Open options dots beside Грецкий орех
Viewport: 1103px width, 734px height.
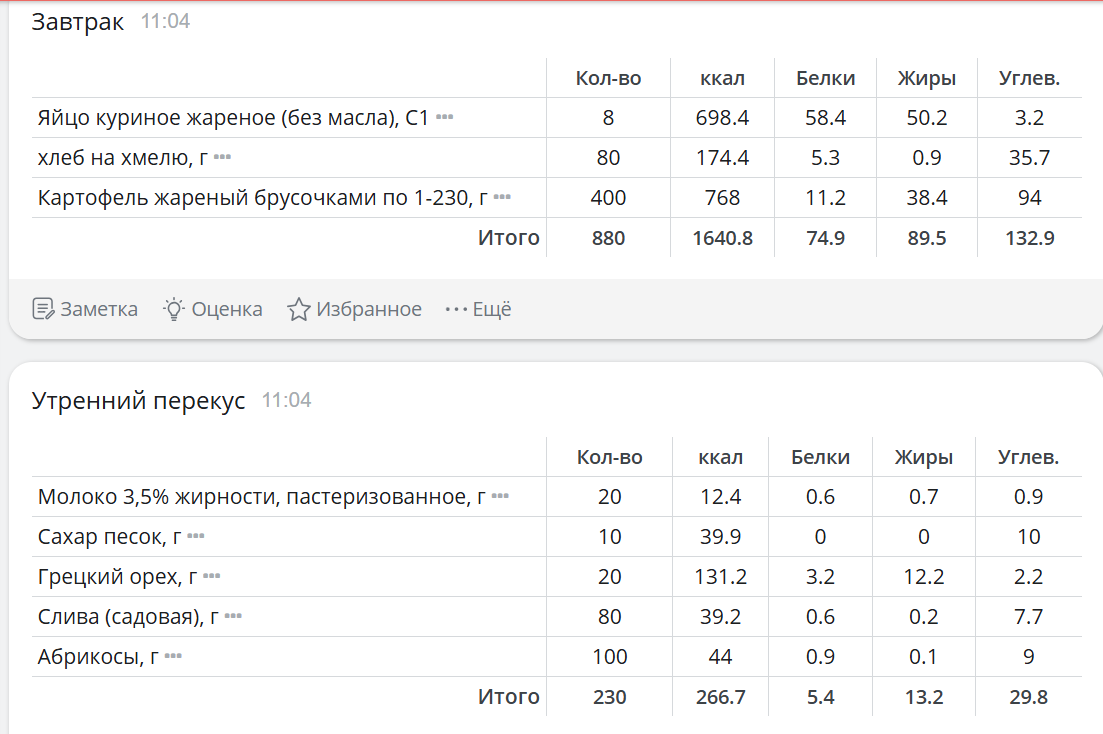coord(211,576)
